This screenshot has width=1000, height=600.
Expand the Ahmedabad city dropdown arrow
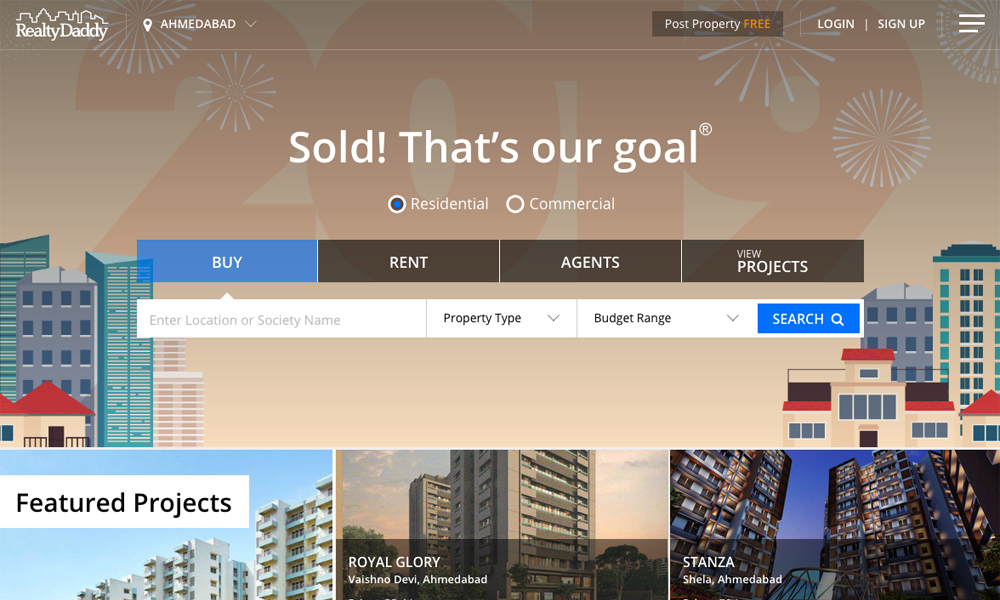coord(251,24)
